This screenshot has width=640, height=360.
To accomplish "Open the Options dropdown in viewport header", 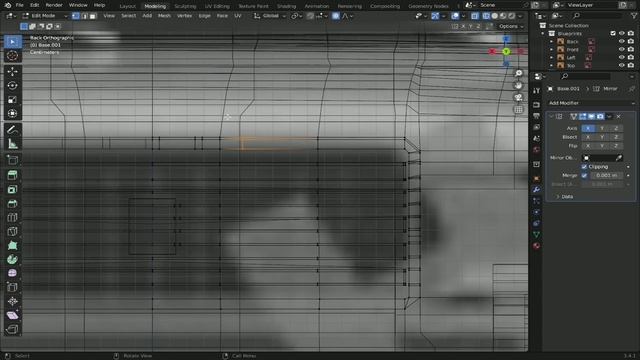I will pyautogui.click(x=511, y=26).
